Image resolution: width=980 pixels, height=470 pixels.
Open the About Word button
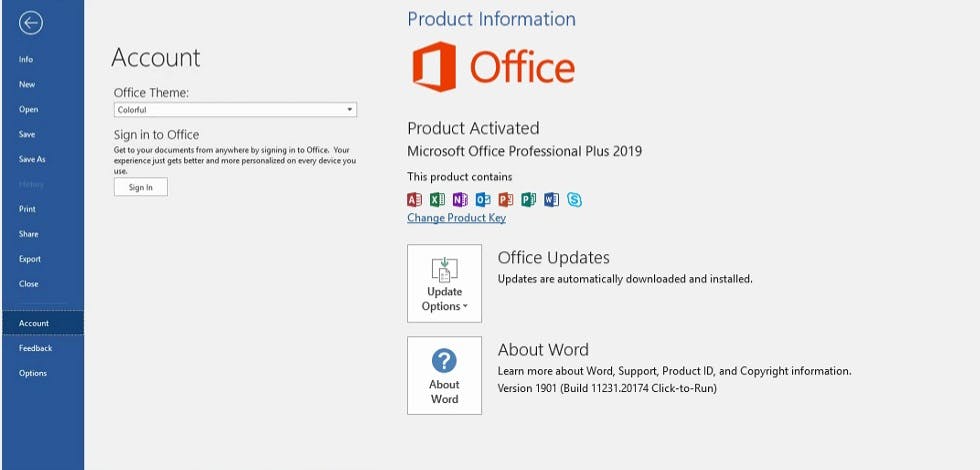pyautogui.click(x=444, y=376)
